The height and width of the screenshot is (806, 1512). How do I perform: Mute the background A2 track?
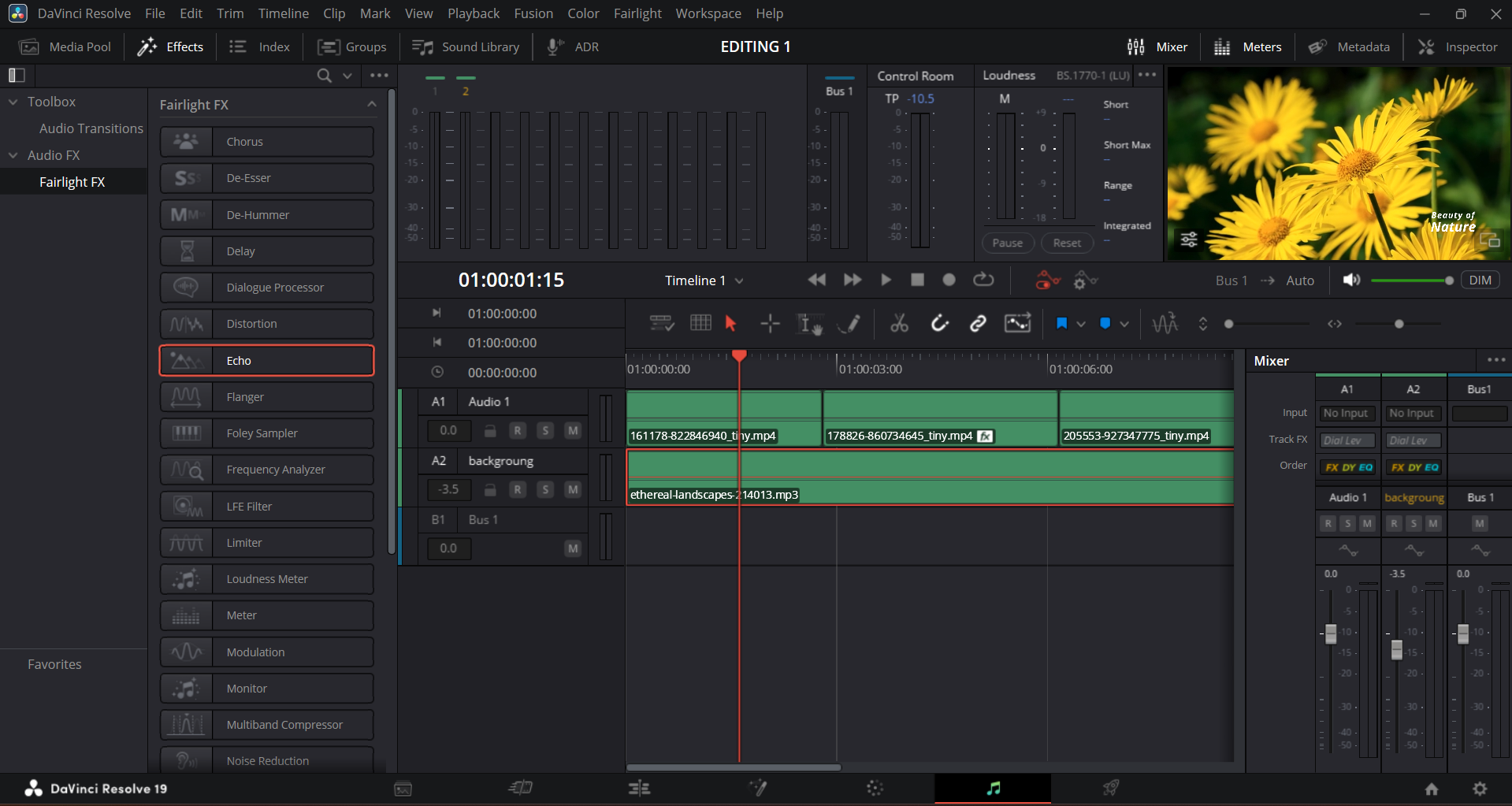point(573,489)
